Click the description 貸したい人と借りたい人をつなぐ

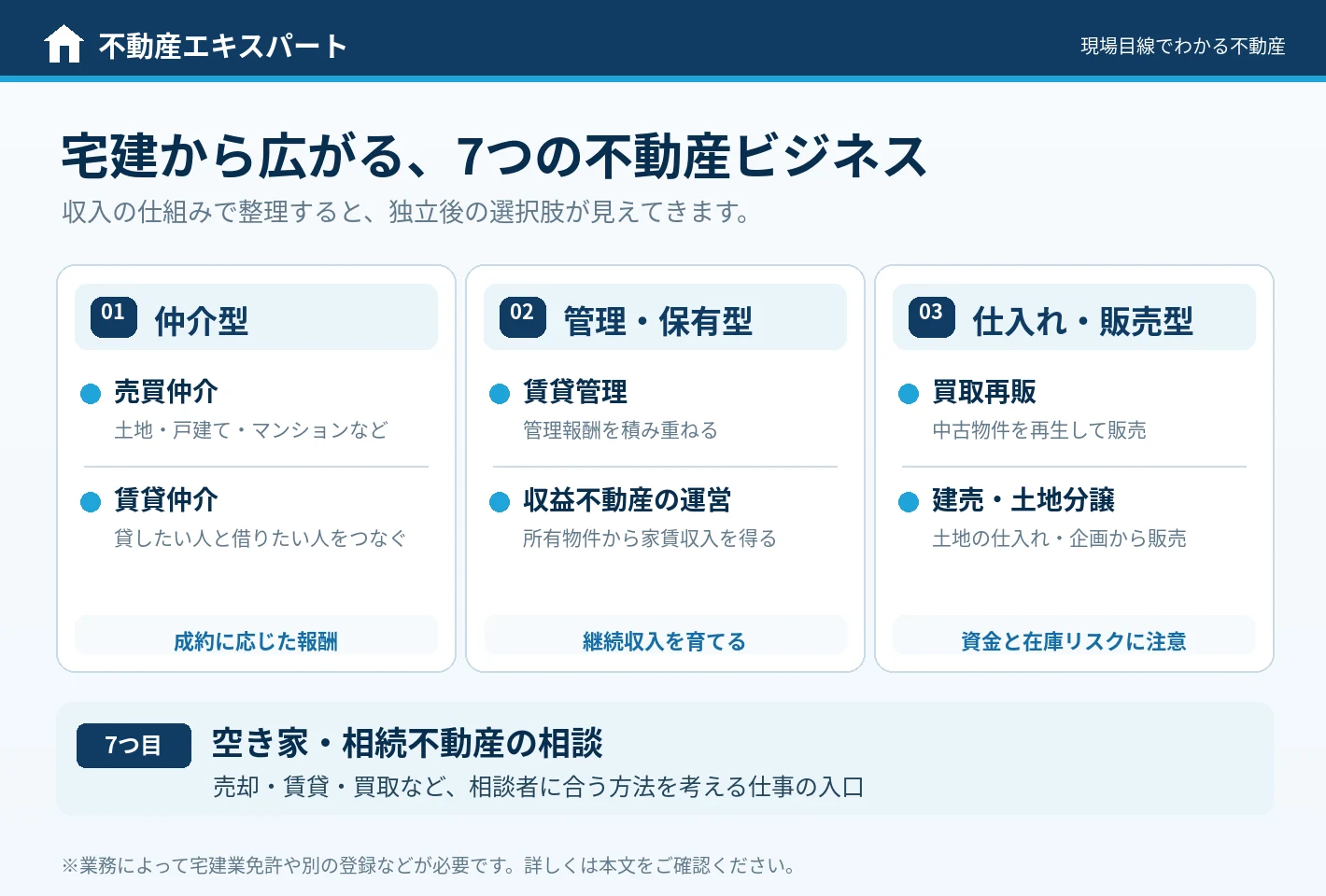pos(261,539)
